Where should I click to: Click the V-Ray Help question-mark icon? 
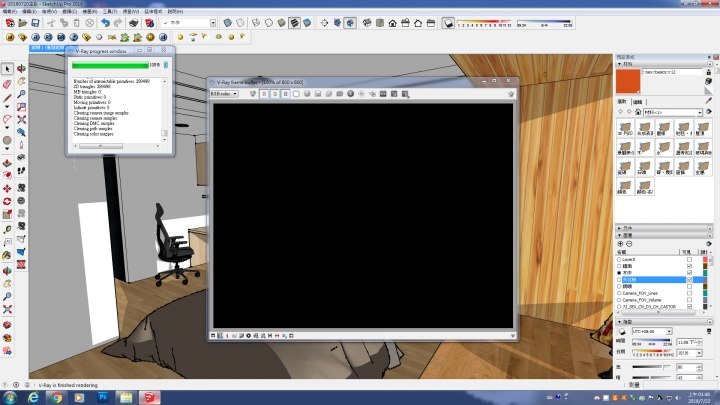(x=73, y=37)
